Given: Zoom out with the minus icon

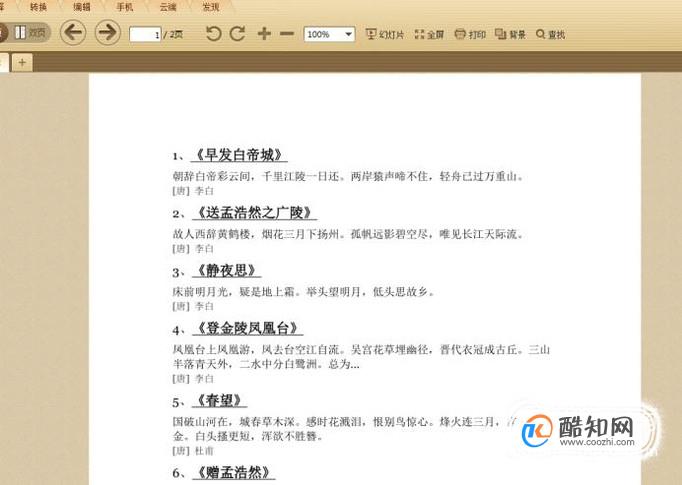Looking at the screenshot, I should 287,33.
